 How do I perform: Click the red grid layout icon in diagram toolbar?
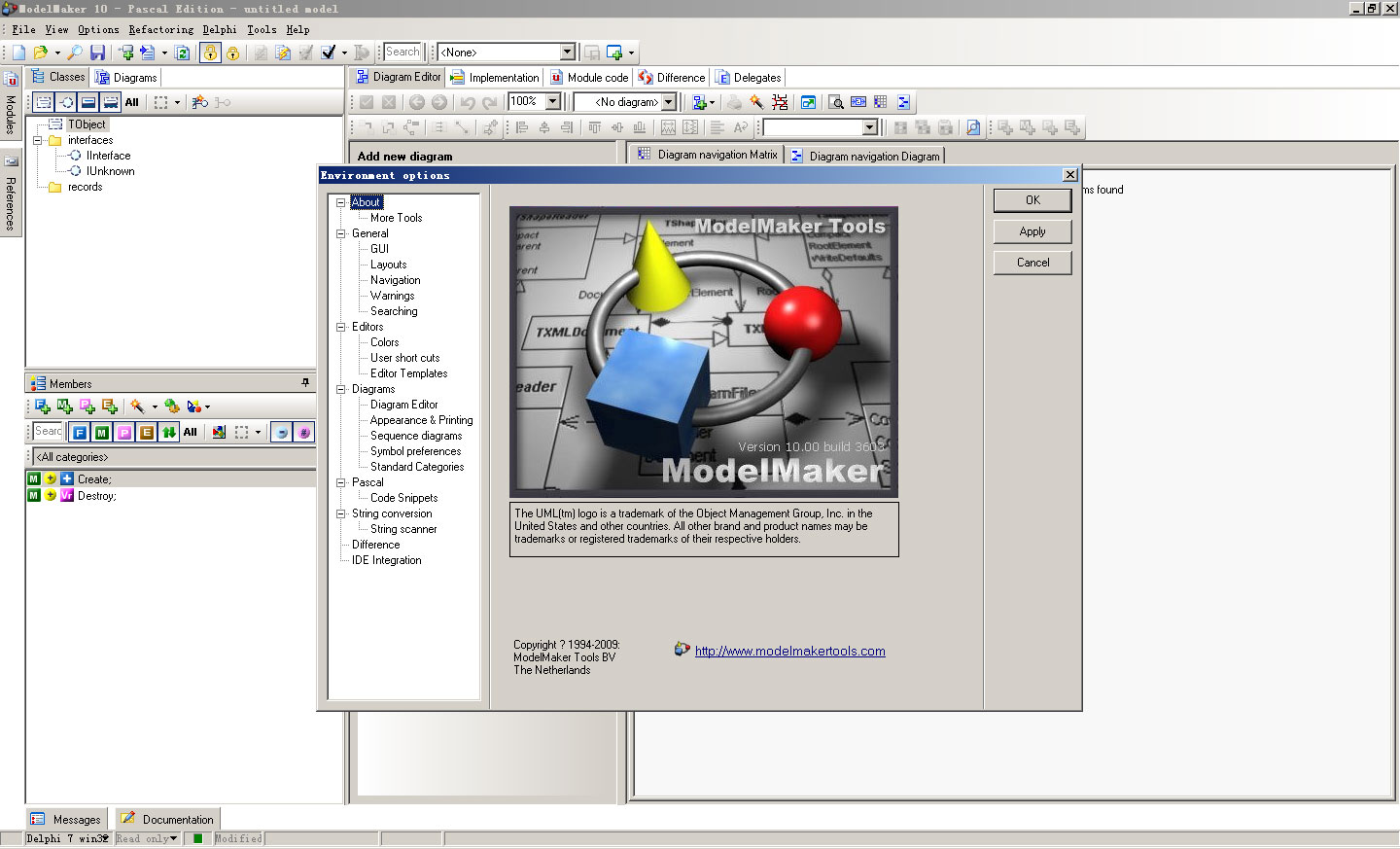tap(779, 102)
